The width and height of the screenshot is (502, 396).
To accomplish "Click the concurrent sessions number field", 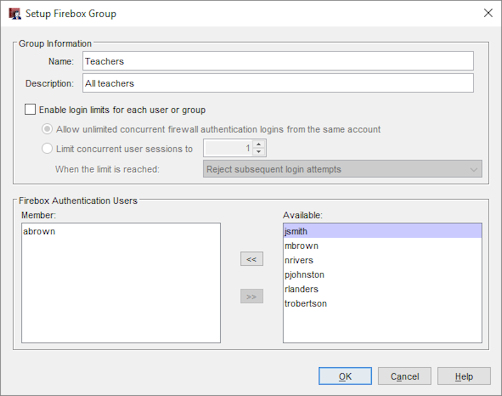I will click(228, 148).
